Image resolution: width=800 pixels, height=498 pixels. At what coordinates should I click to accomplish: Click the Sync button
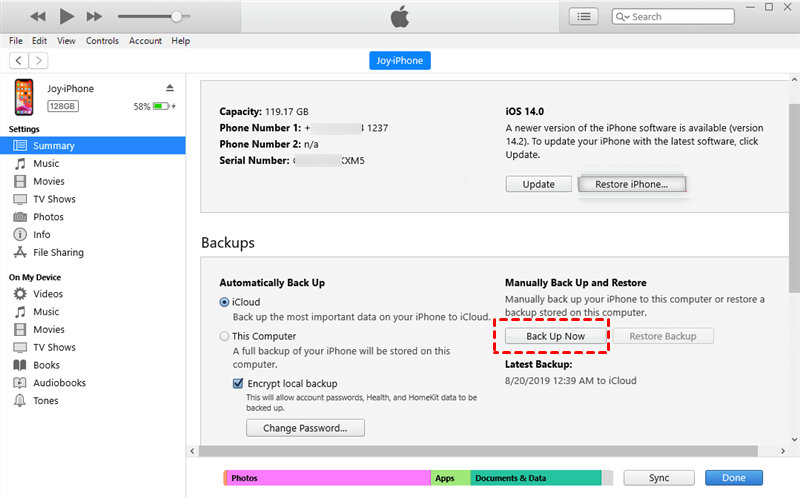coord(659,478)
